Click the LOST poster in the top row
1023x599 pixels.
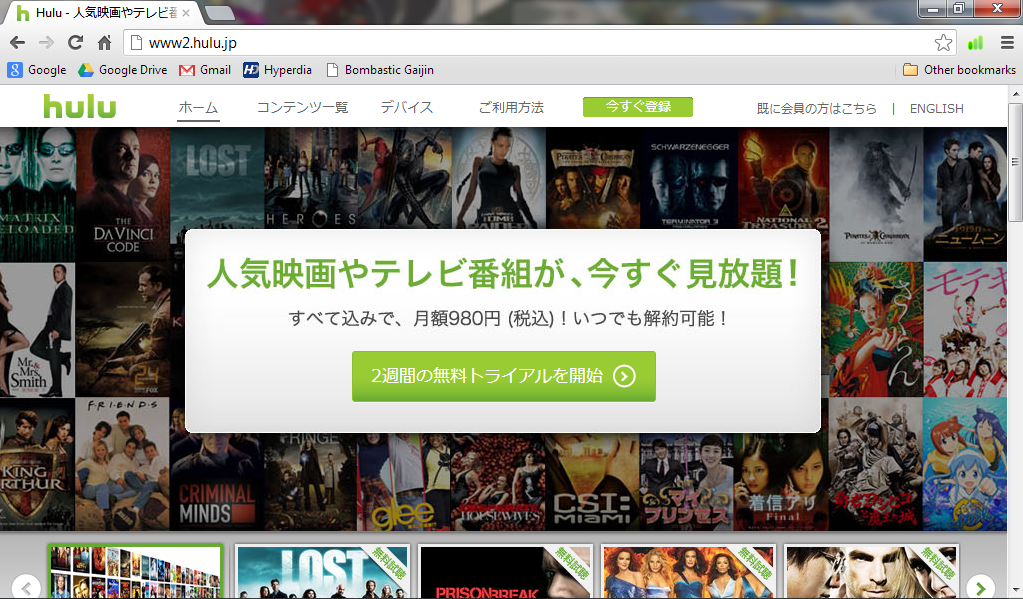217,177
